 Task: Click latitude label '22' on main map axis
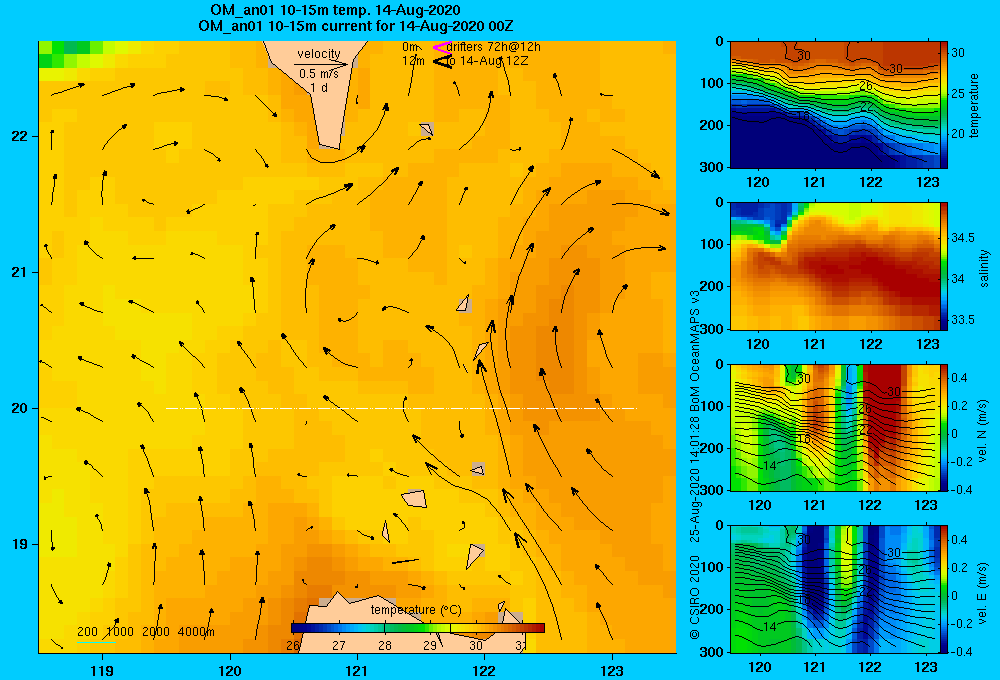pos(20,137)
